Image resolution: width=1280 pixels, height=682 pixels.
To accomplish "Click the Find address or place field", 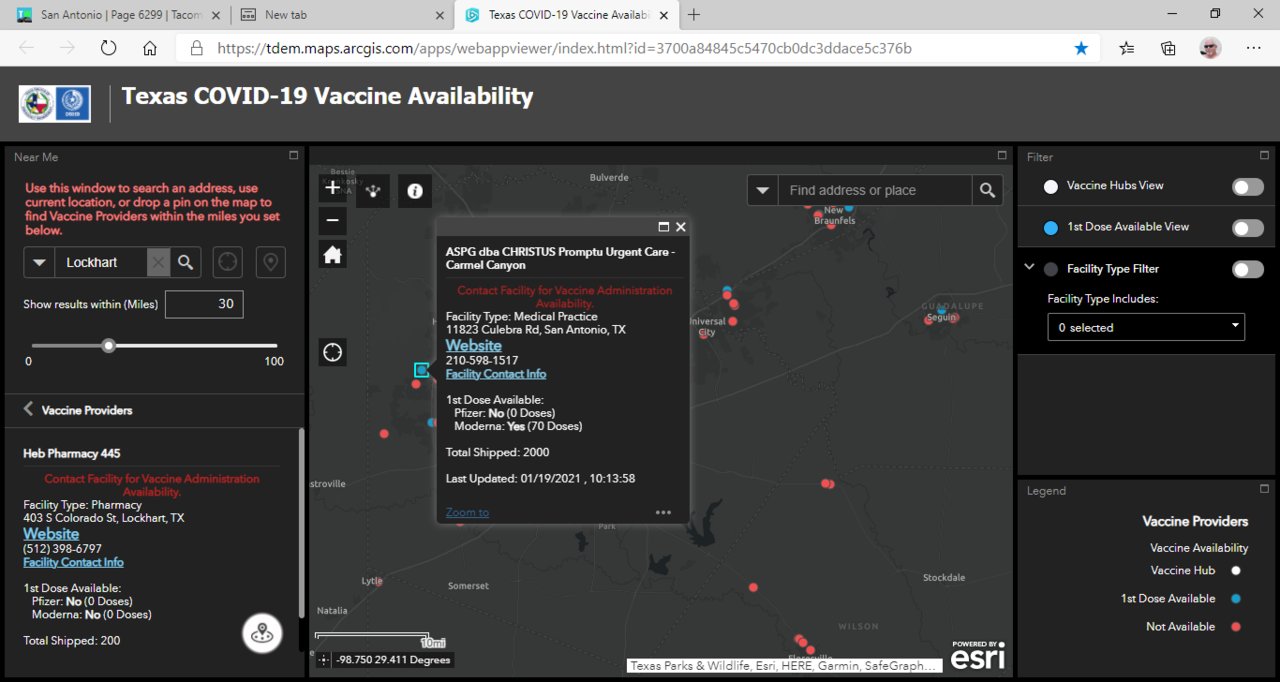I will 874,190.
